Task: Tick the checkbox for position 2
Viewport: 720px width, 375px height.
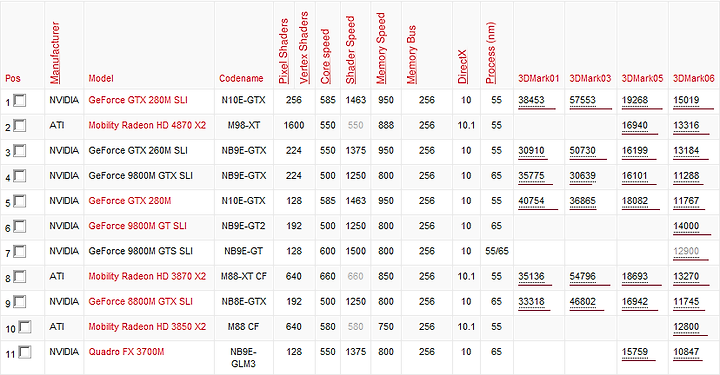Action: (20, 125)
